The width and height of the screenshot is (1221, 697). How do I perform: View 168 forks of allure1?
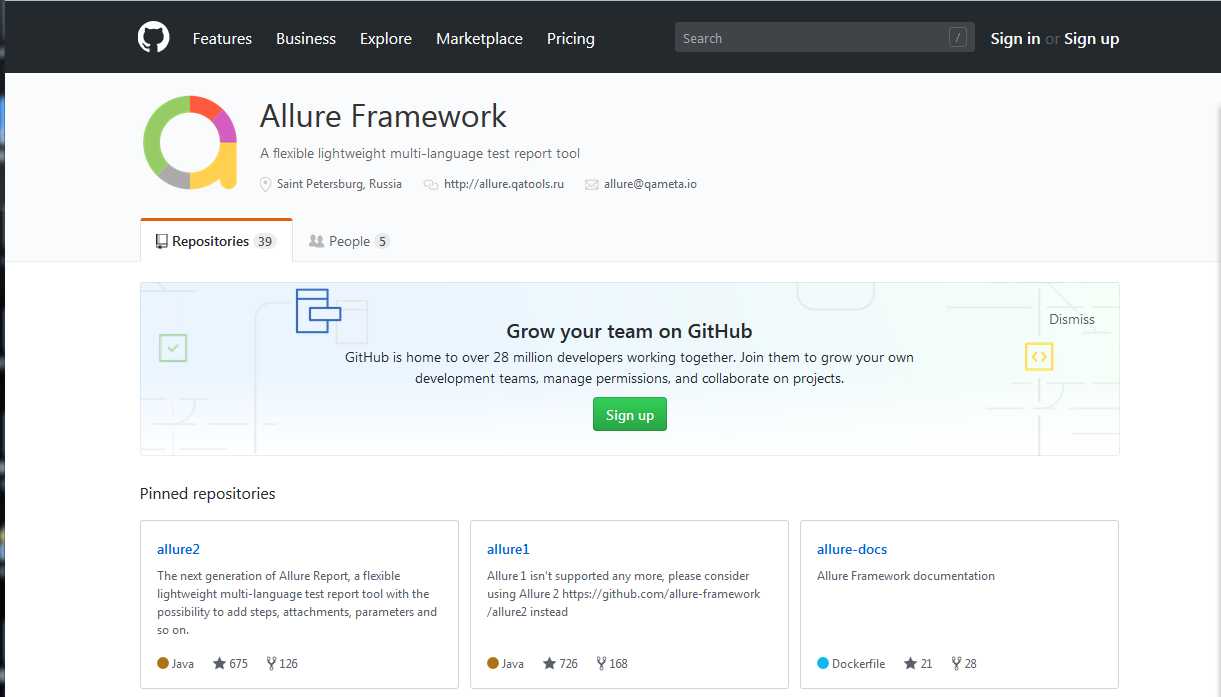click(x=612, y=663)
